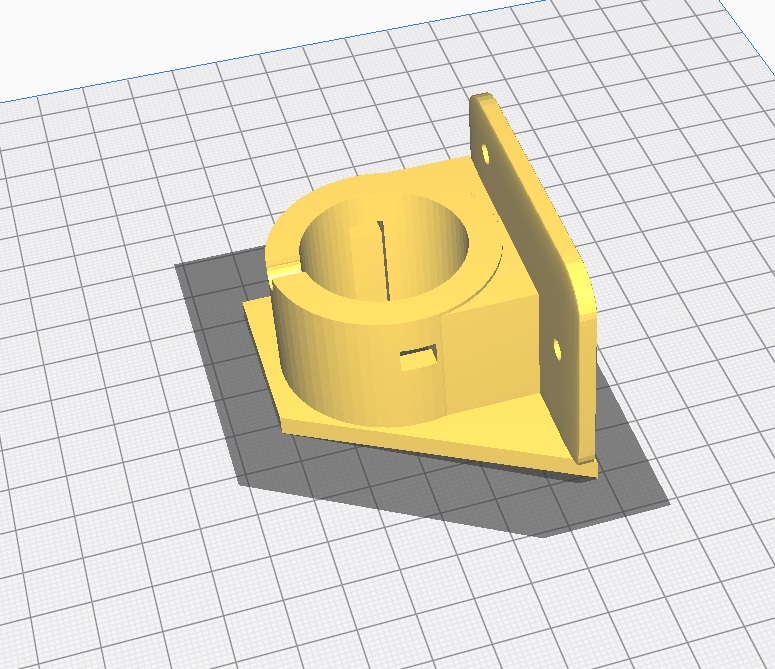Click the vertical slit inside the cylinder bore
The image size is (775, 669).
pyautogui.click(x=381, y=260)
